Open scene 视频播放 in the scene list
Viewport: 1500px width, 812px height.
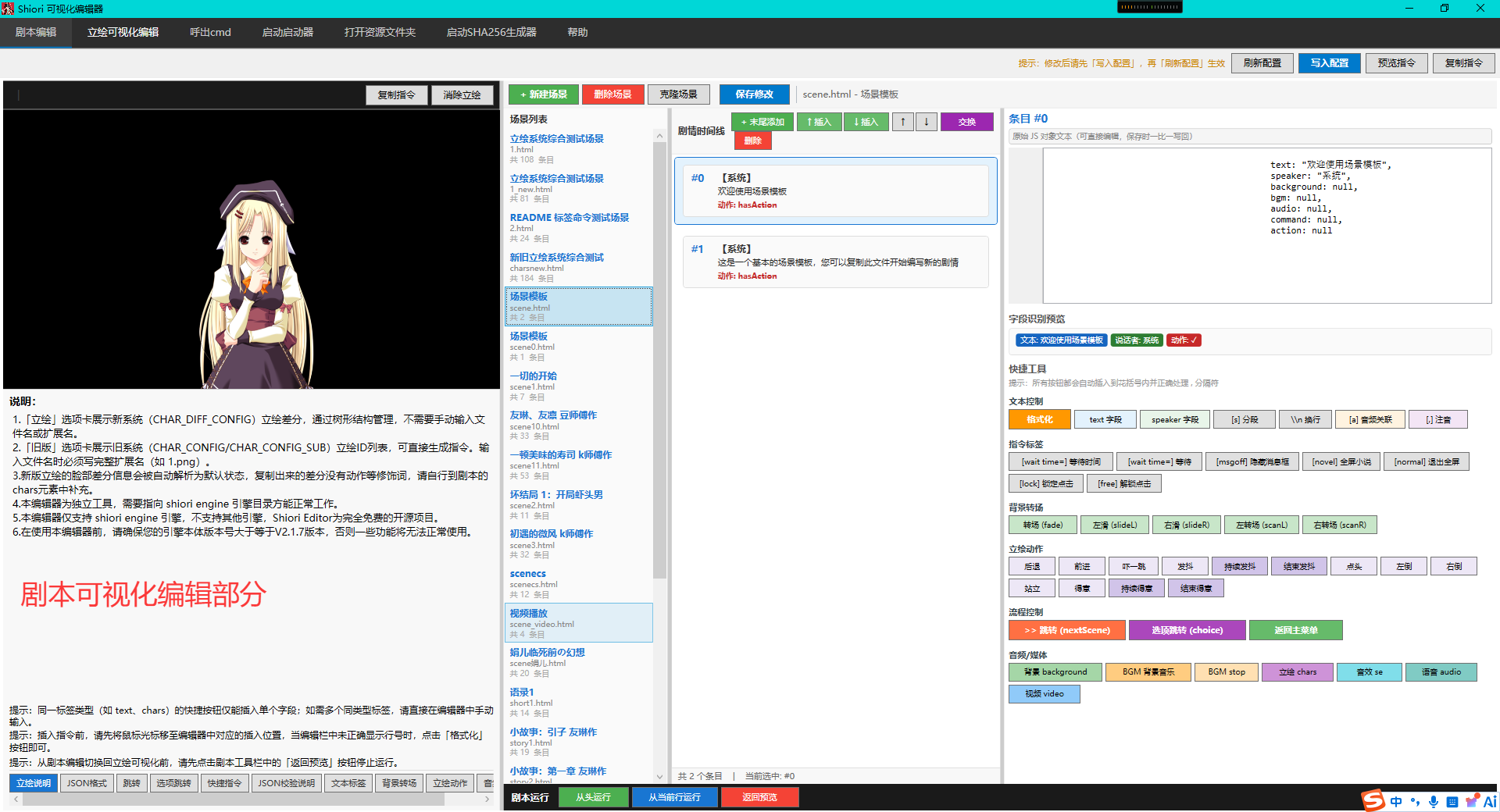[578, 623]
